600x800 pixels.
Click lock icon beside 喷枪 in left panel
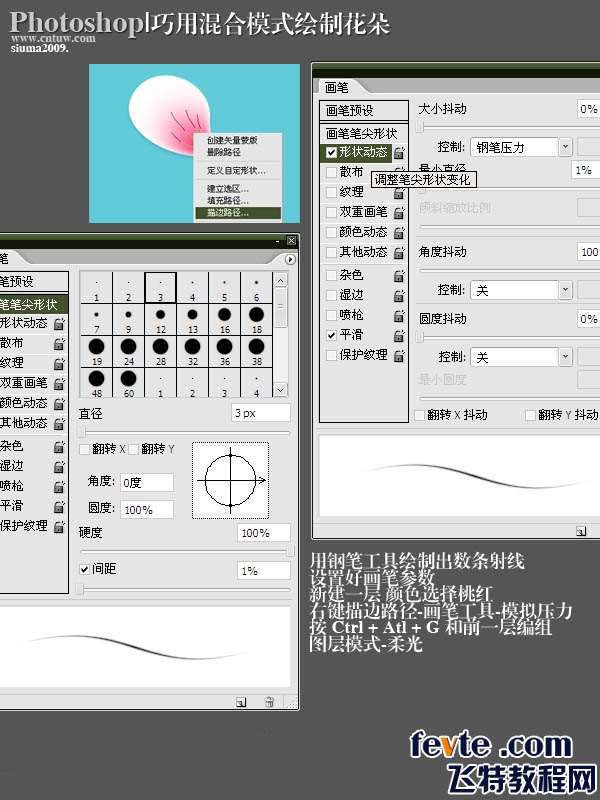coord(59,487)
